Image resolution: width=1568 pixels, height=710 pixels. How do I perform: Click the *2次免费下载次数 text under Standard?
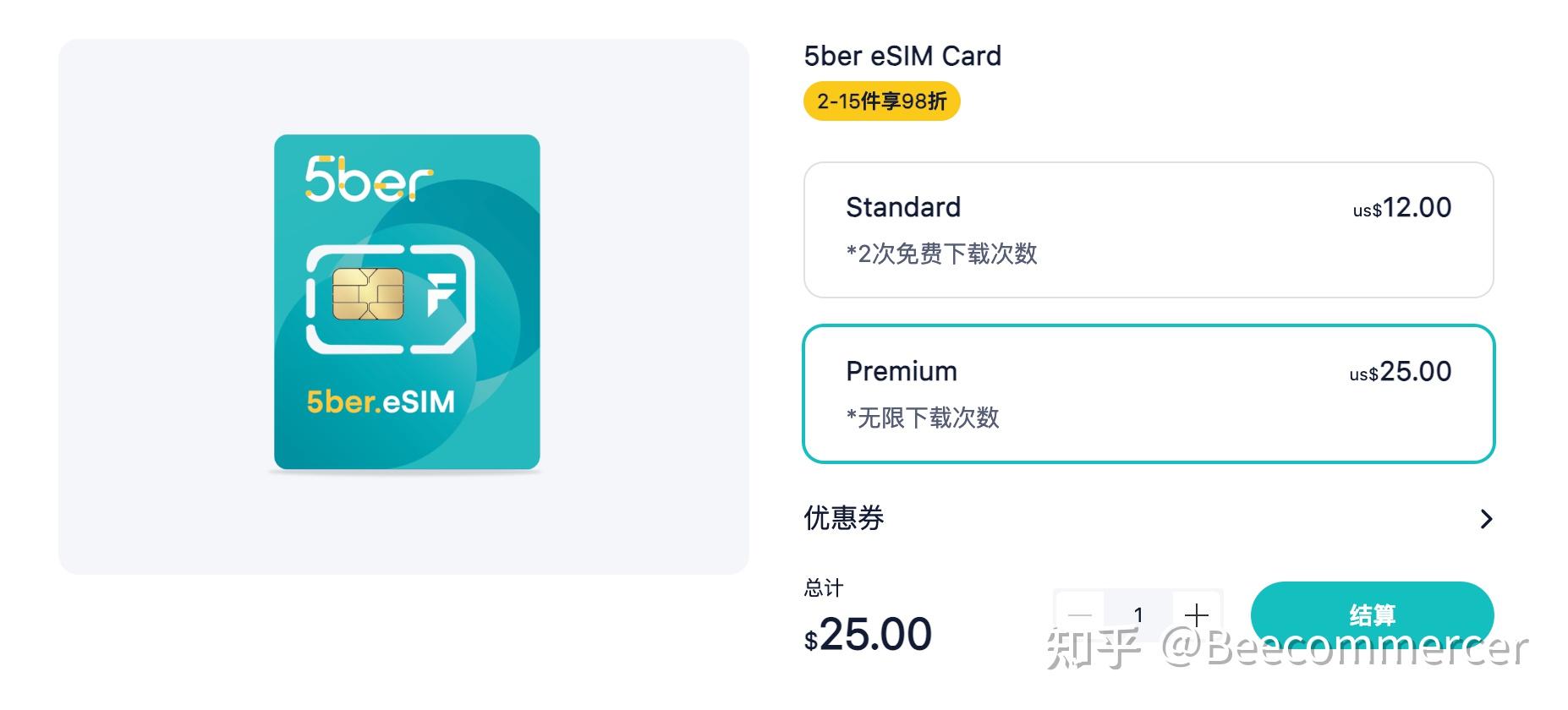pos(941,254)
